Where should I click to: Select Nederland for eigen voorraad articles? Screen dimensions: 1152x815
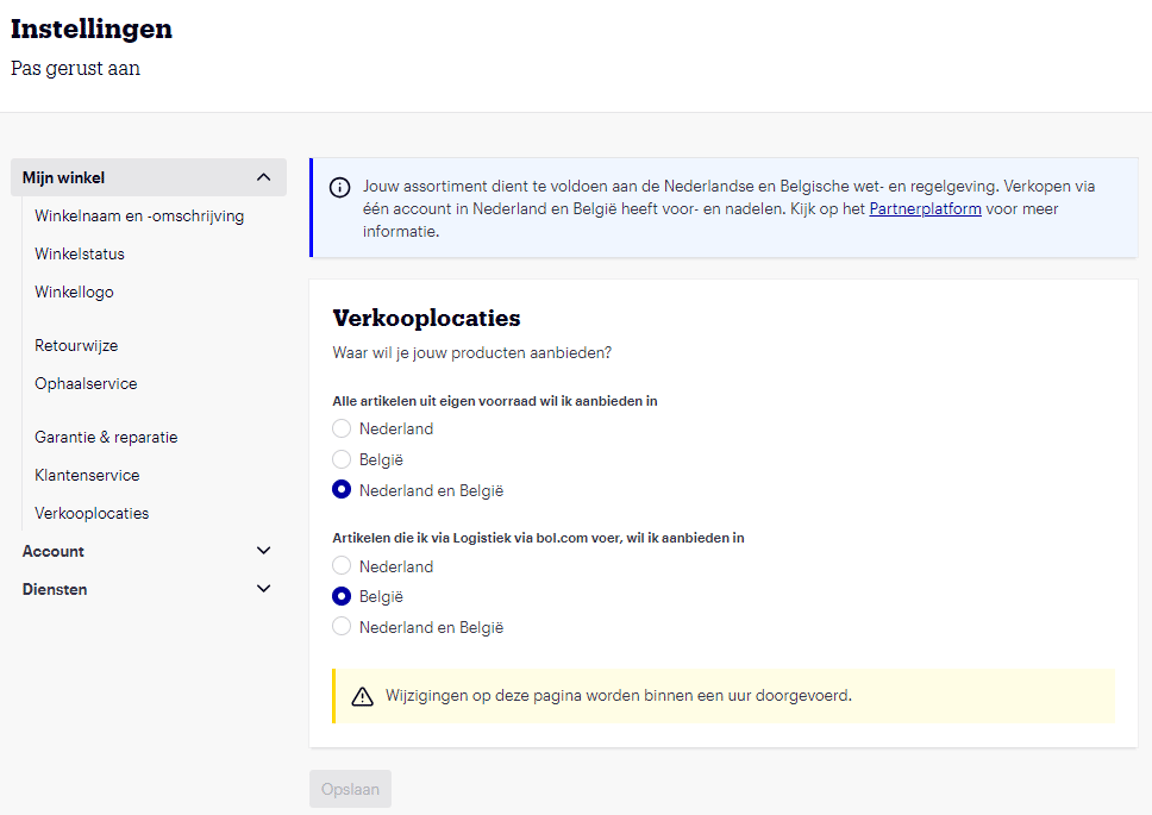pyautogui.click(x=340, y=428)
